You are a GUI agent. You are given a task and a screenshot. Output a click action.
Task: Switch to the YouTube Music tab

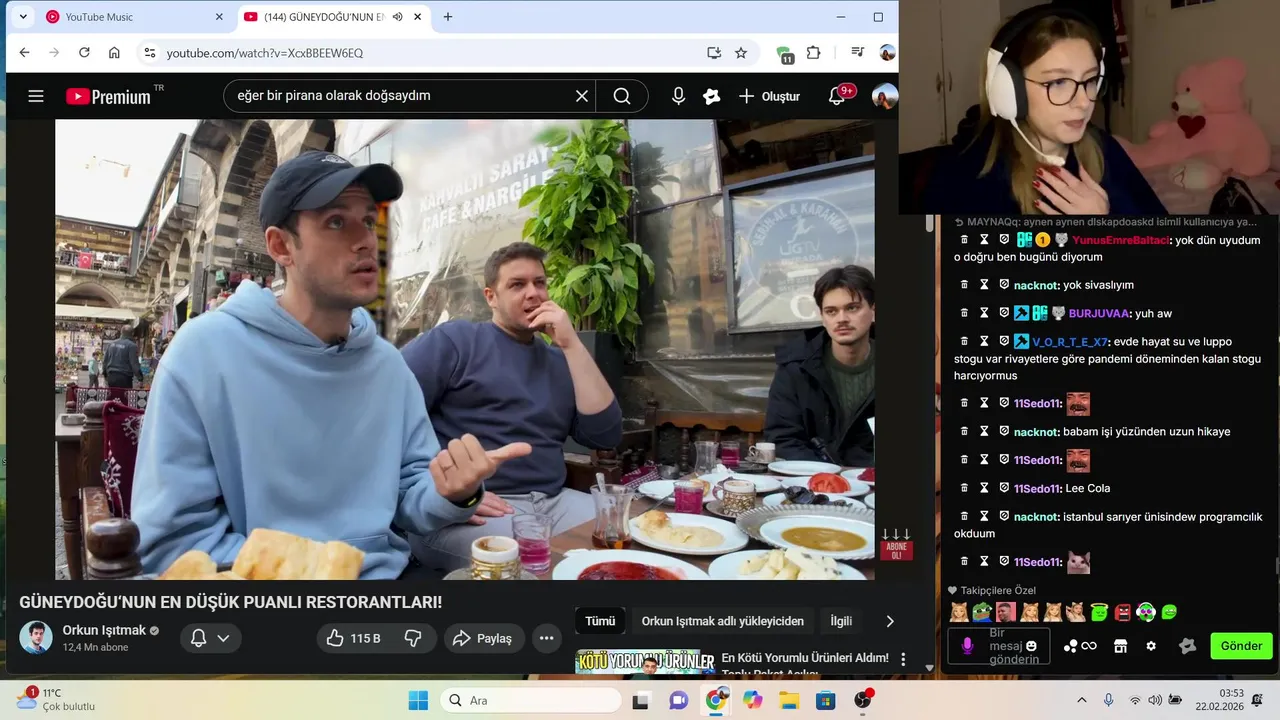135,17
